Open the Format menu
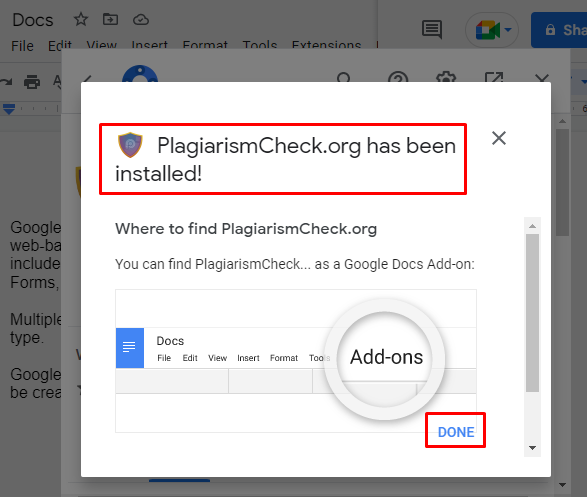Screen dimensions: 587x497 point(205,45)
